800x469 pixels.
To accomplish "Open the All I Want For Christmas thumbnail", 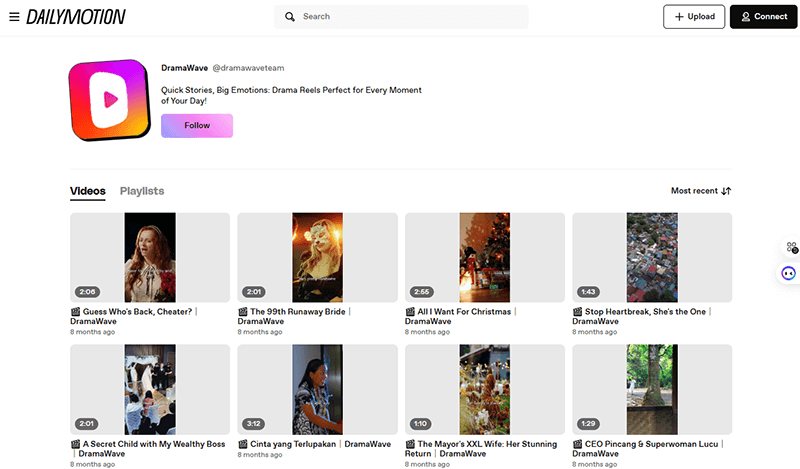I will pos(484,257).
